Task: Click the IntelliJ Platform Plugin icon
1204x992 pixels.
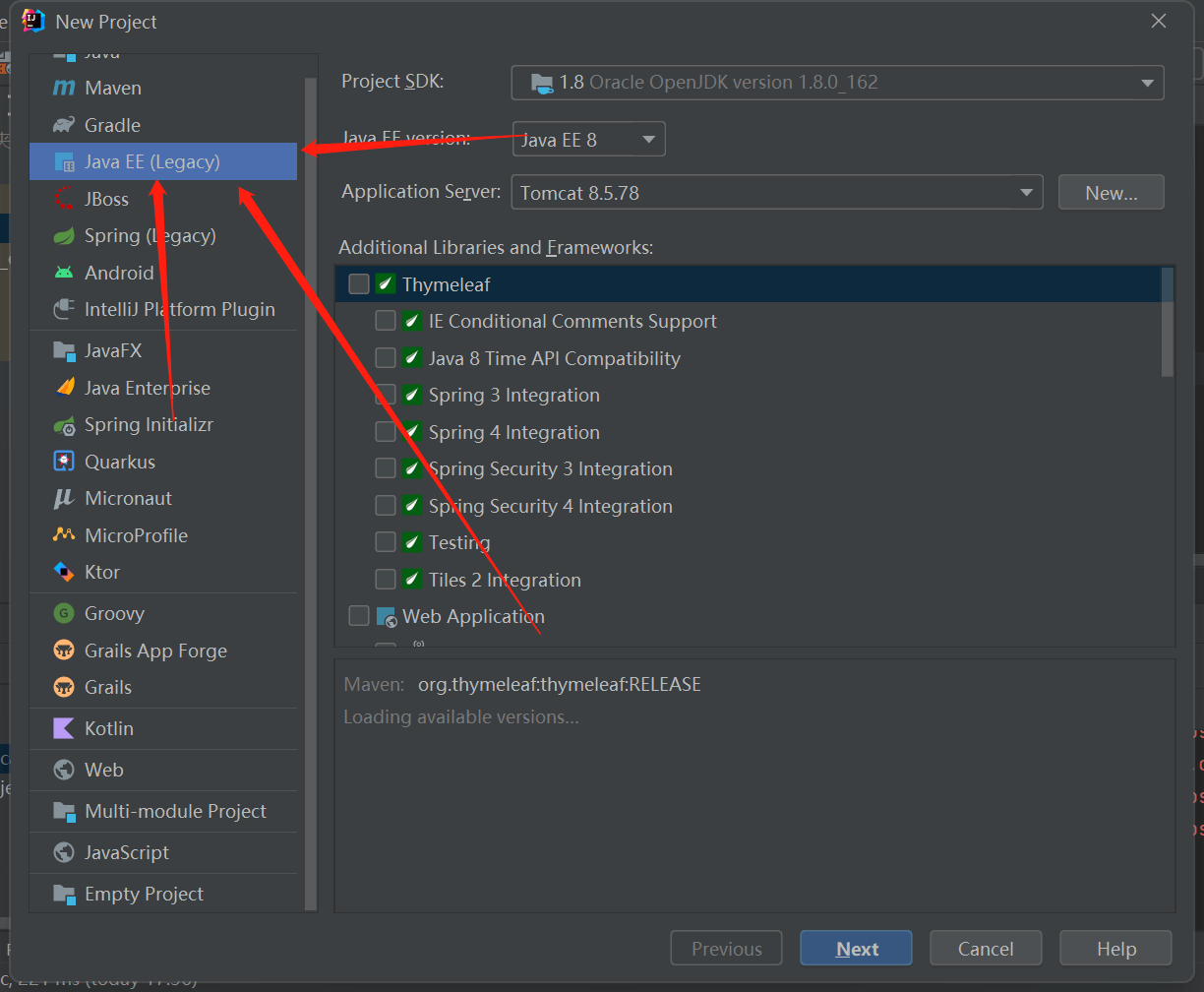Action: [64, 310]
